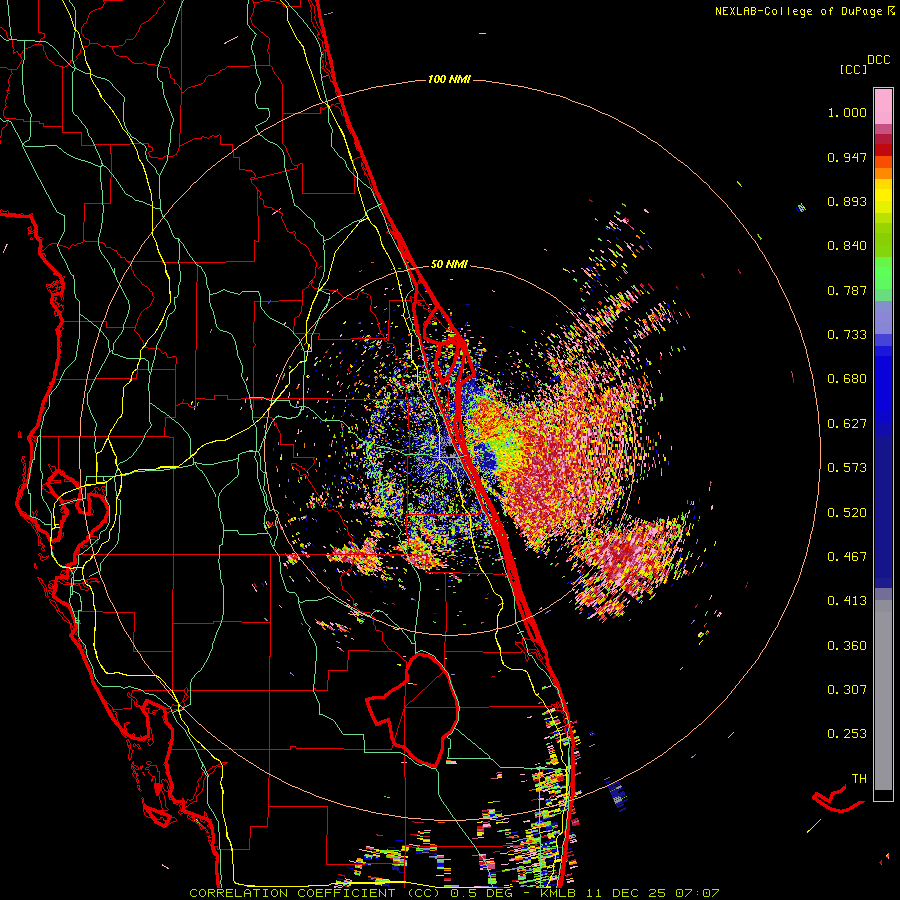Viewport: 900px width, 900px height.
Task: Click the 0.893 color scale label
Action: tap(847, 201)
